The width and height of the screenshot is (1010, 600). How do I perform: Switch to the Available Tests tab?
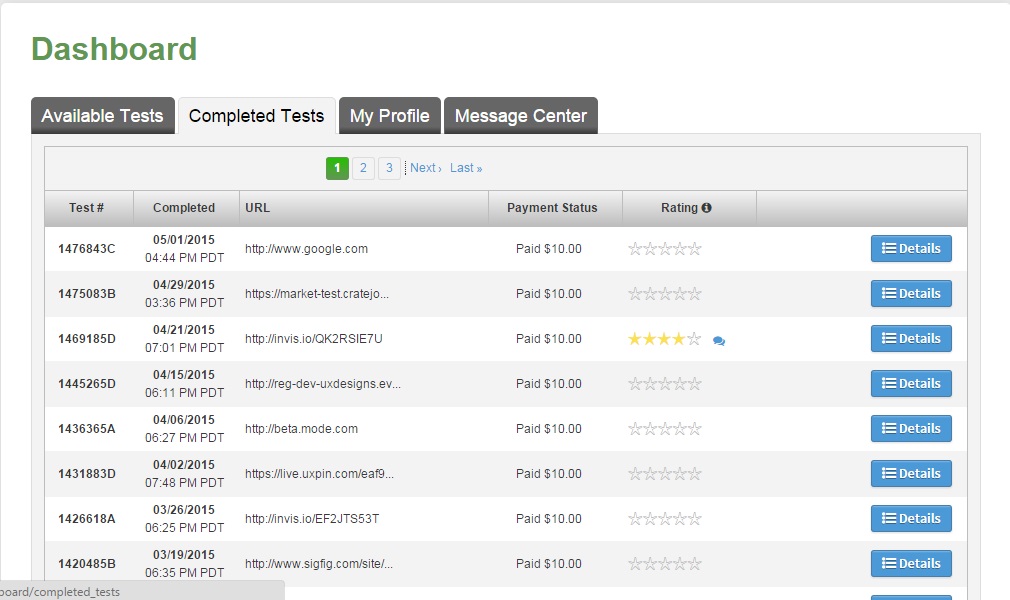pyautogui.click(x=102, y=116)
